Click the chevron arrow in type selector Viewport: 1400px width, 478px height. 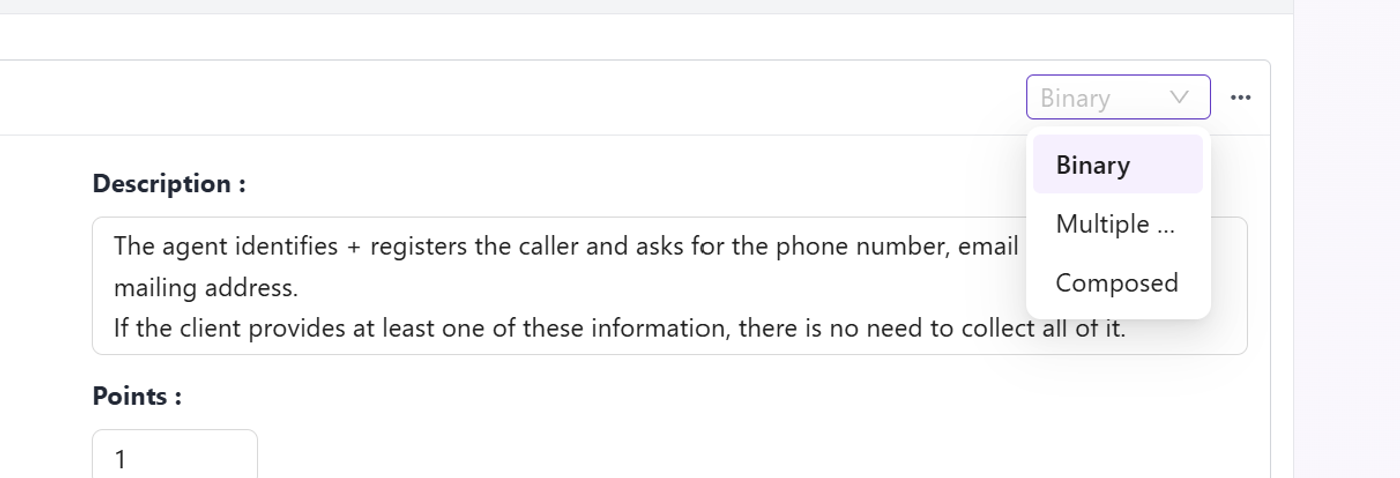click(1179, 97)
